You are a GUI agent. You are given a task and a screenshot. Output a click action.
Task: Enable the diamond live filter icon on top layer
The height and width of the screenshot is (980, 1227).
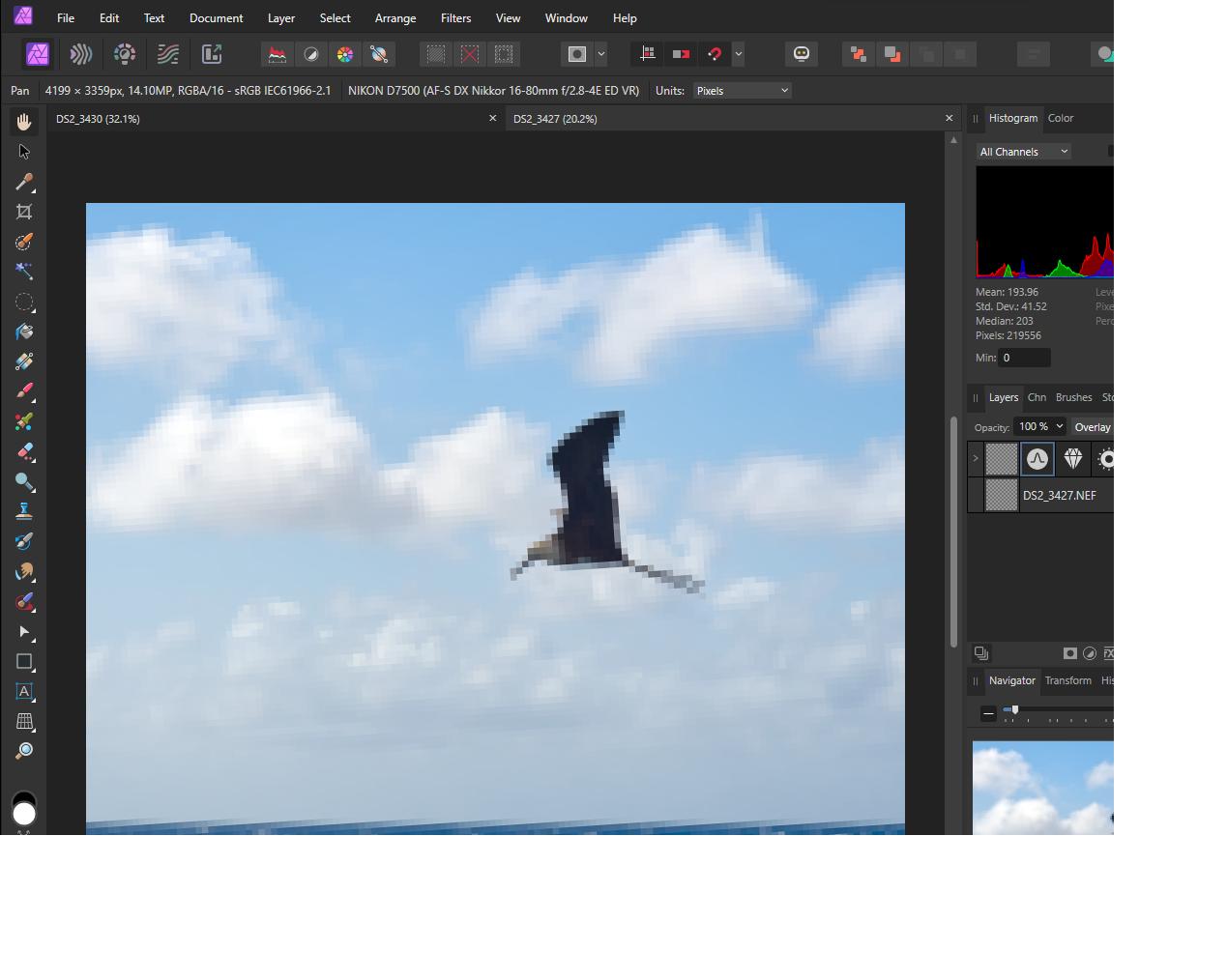pos(1073,459)
